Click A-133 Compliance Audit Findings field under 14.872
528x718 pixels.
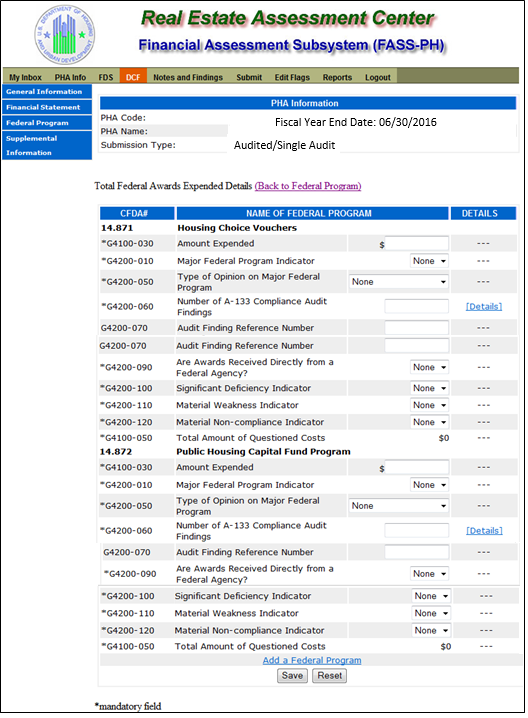click(x=416, y=531)
